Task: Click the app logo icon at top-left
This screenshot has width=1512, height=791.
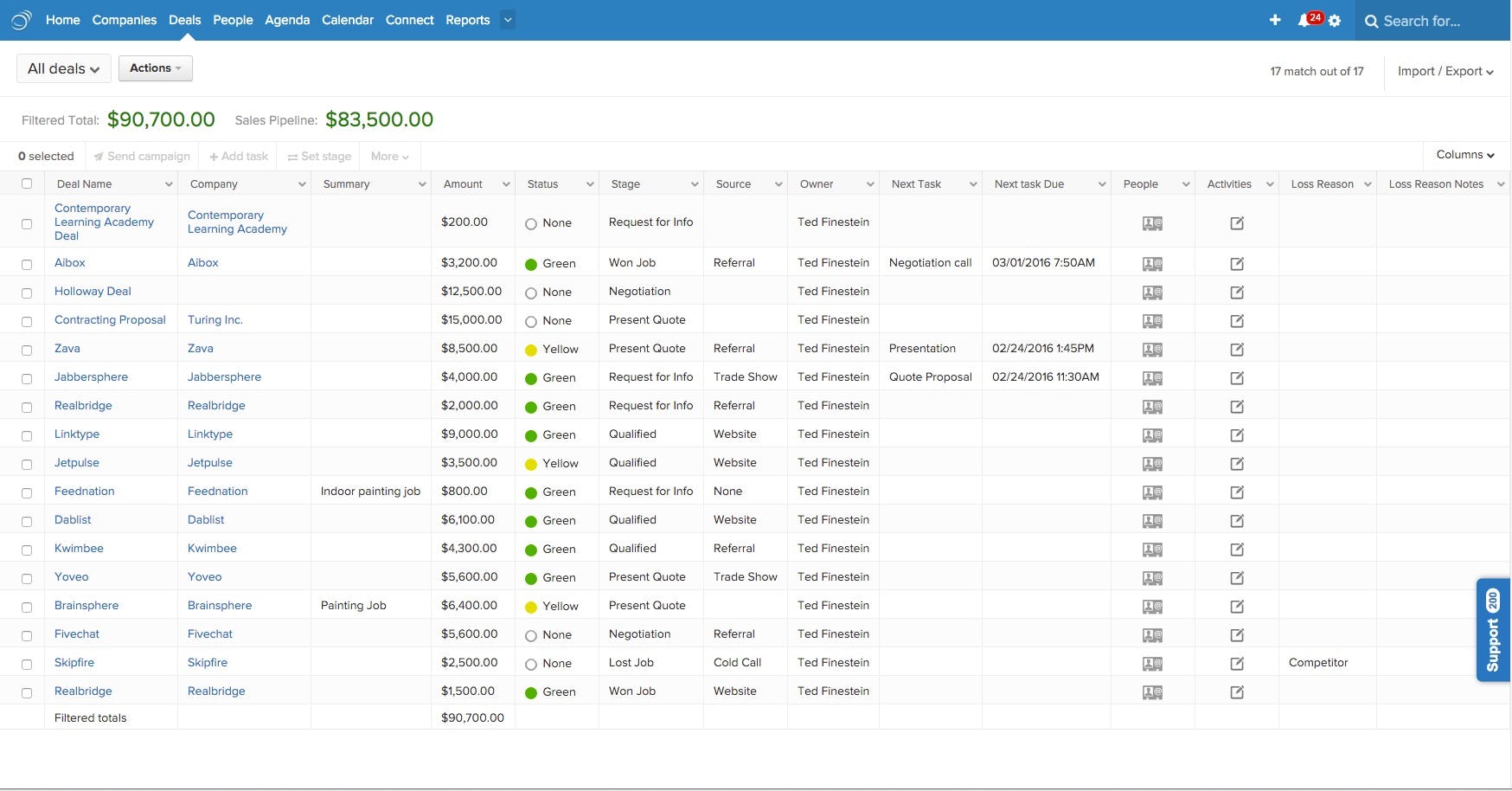Action: point(22,20)
